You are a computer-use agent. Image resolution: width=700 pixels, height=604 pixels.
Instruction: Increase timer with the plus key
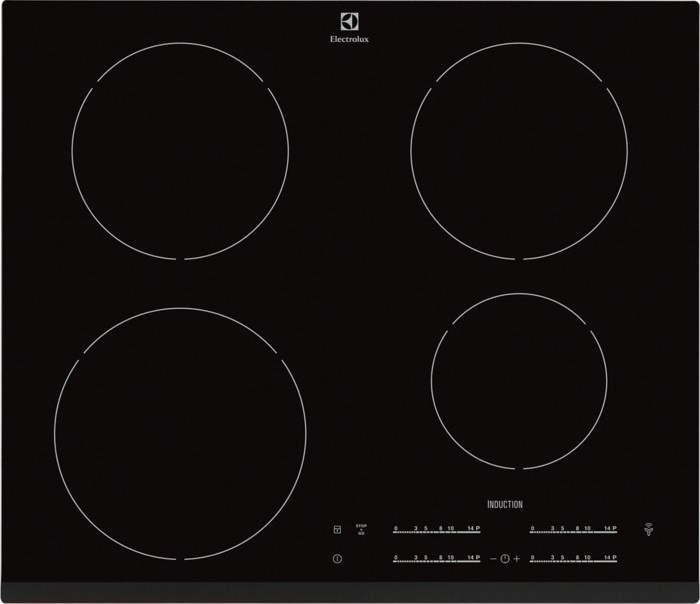[x=517, y=558]
